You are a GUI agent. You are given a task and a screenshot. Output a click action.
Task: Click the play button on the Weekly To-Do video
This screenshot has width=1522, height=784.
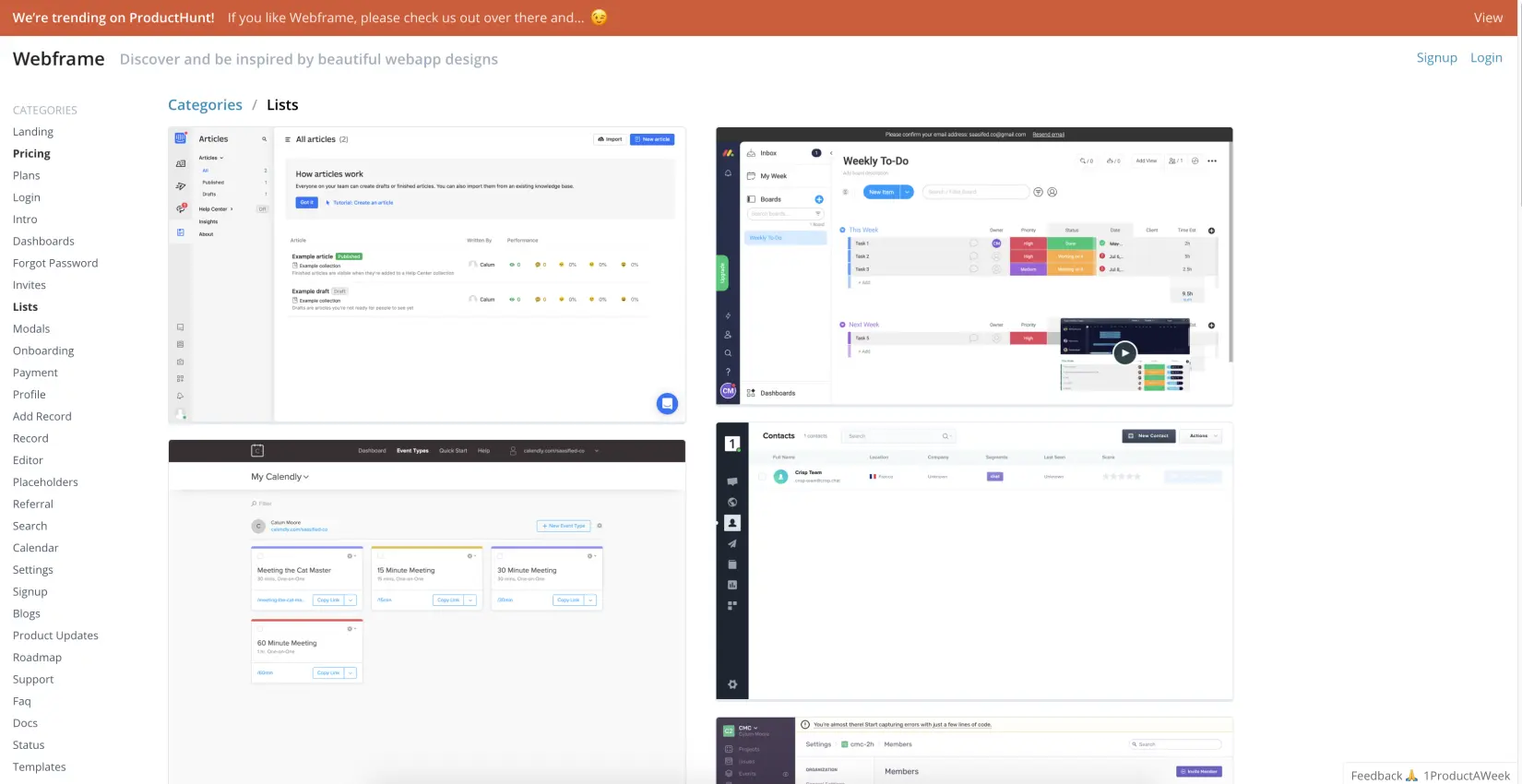click(1124, 352)
